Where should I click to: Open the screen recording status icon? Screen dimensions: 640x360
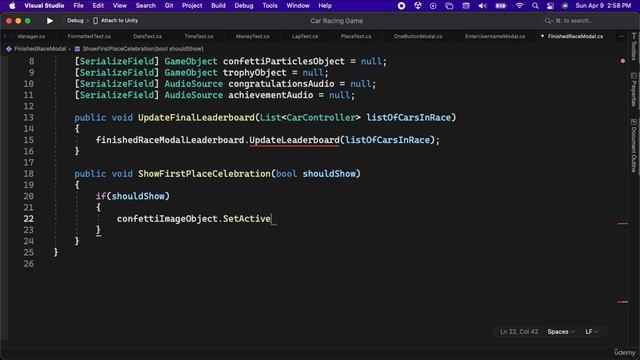tap(402, 6)
